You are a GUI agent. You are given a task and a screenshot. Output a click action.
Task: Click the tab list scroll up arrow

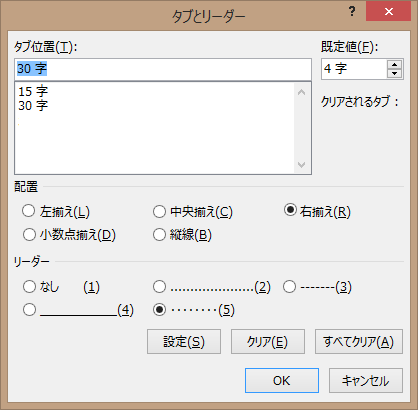pyautogui.click(x=301, y=92)
